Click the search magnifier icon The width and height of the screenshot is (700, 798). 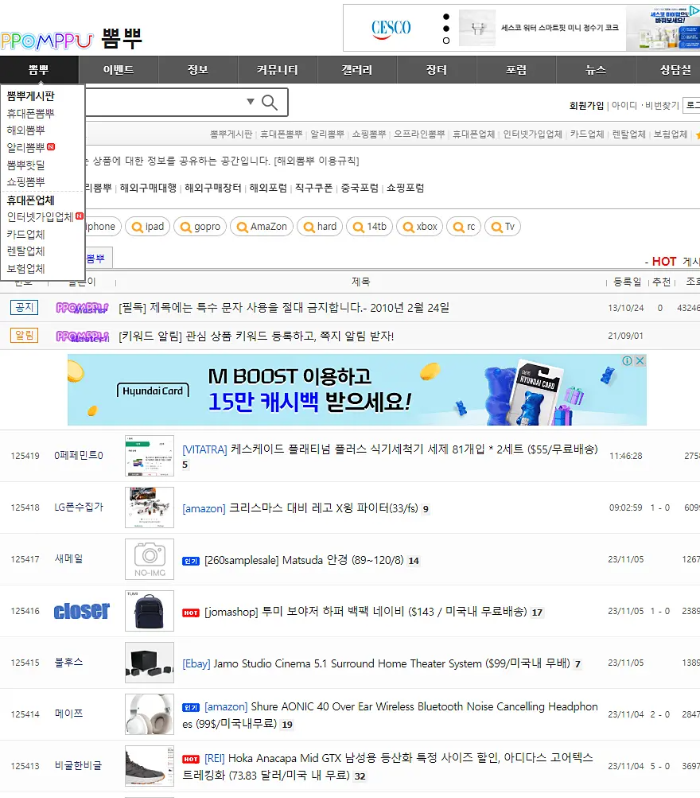click(269, 102)
